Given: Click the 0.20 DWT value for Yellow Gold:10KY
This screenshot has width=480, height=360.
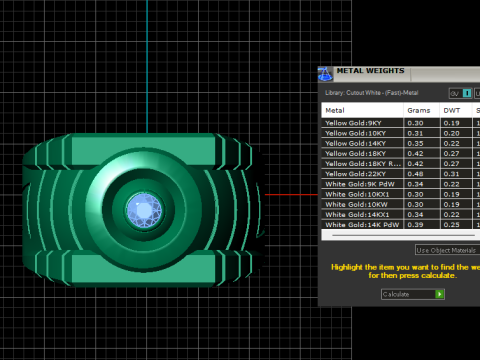Looking at the screenshot, I should [451, 133].
